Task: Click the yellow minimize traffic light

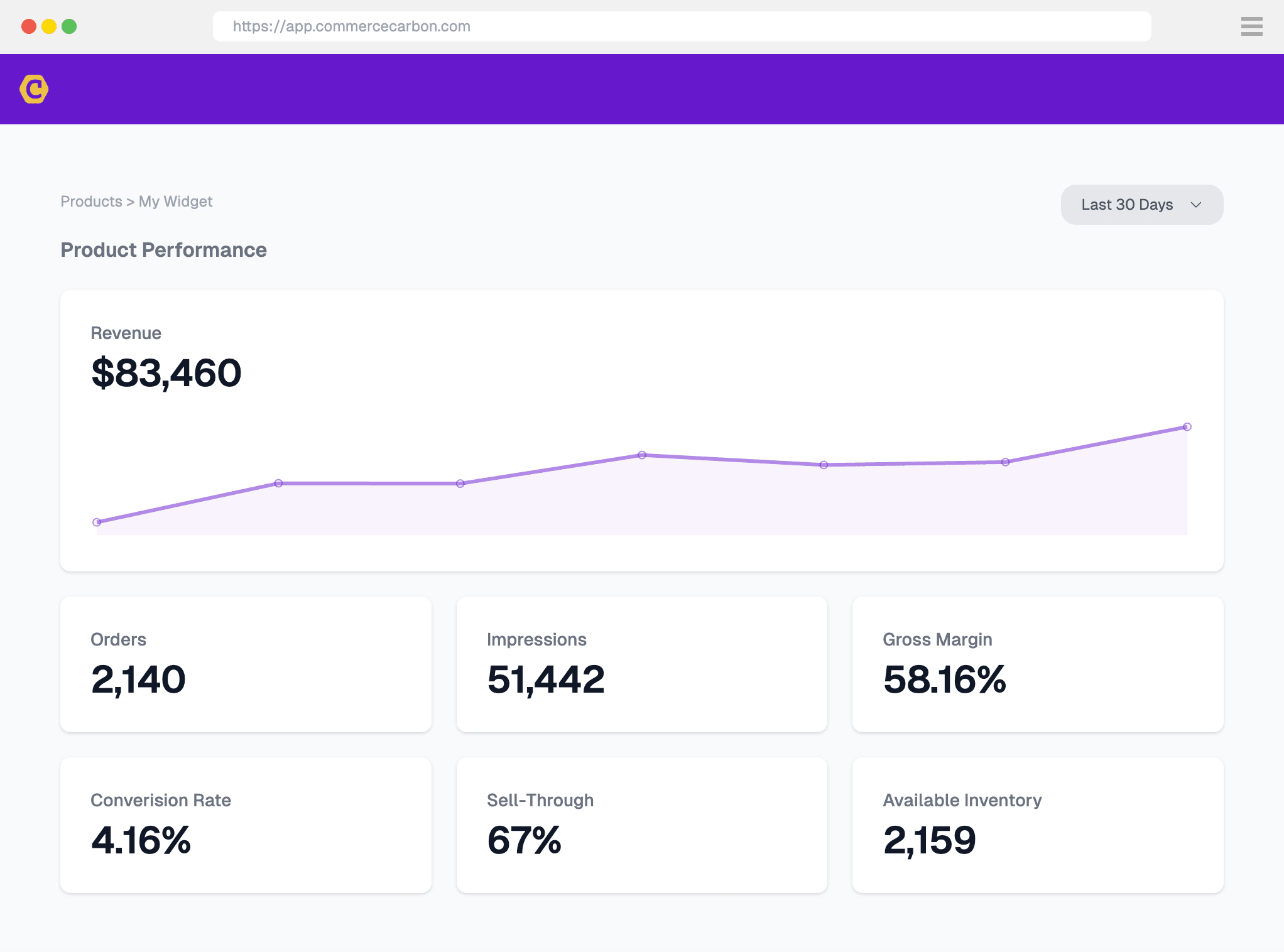Action: point(50,26)
